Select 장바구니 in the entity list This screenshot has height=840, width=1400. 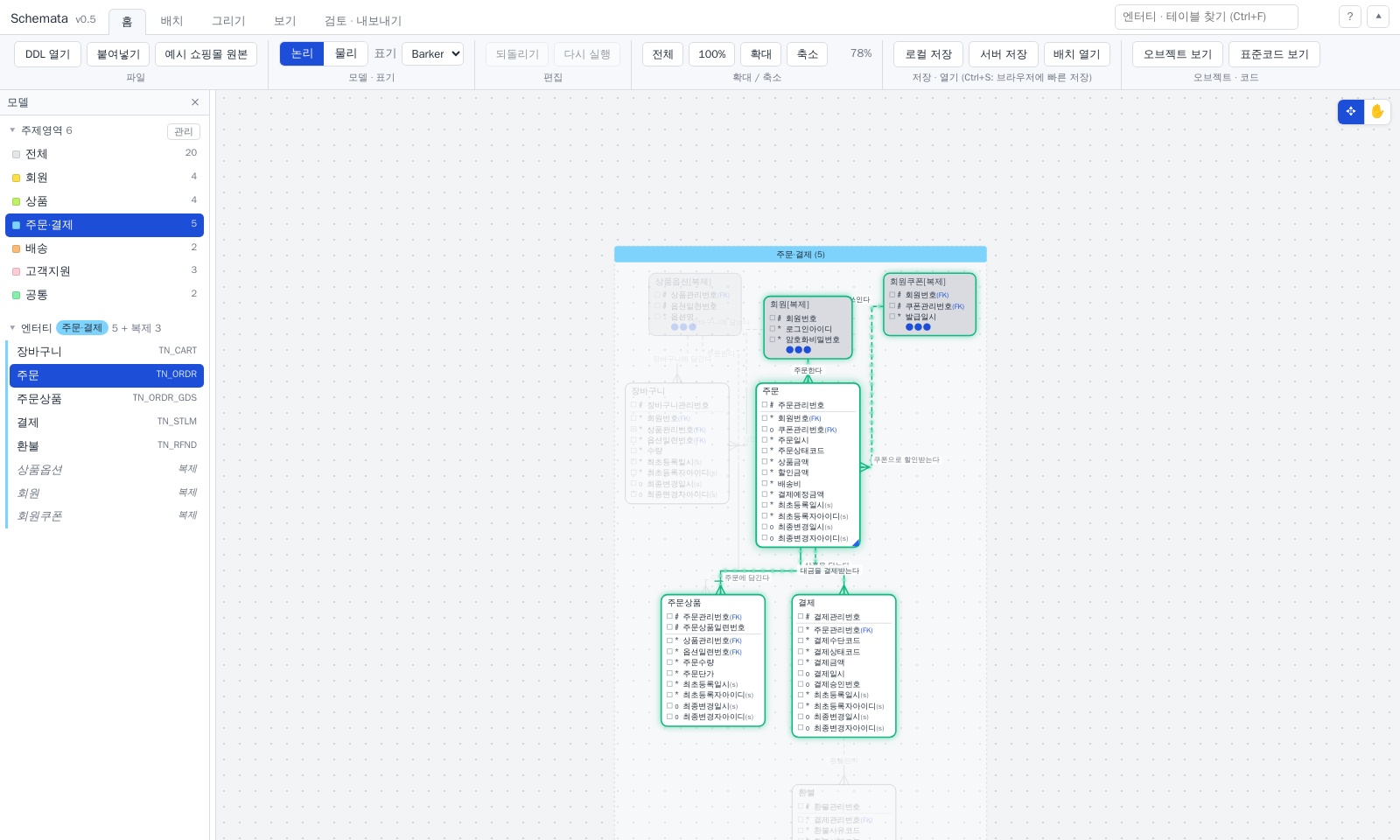coord(107,352)
